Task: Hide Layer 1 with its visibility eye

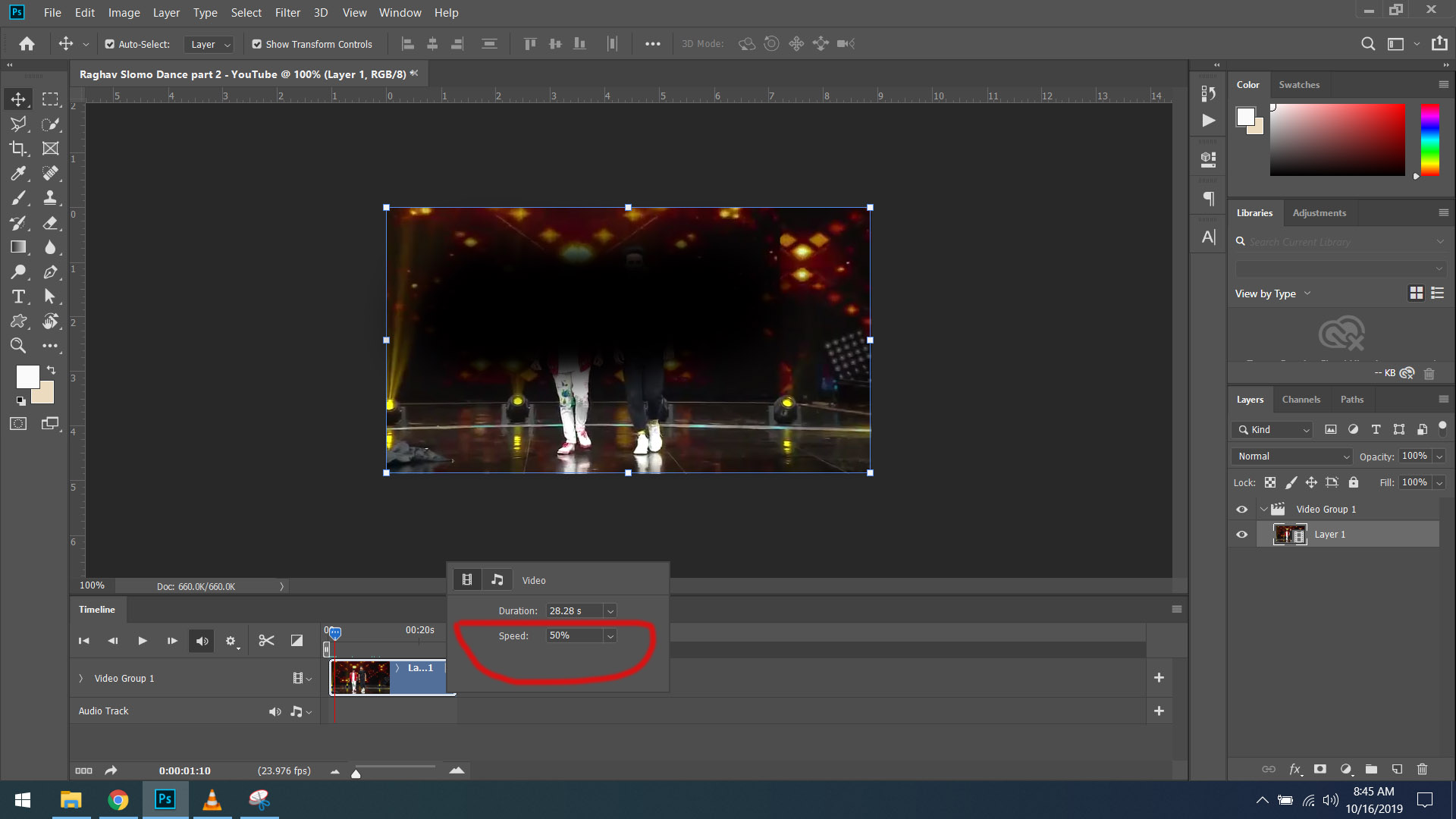Action: (1241, 534)
